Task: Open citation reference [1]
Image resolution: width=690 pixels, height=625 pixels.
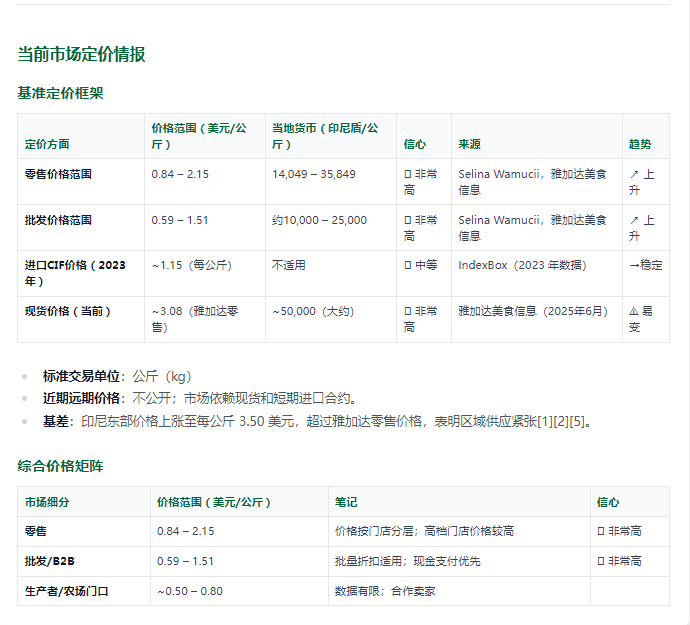Action: coord(545,422)
